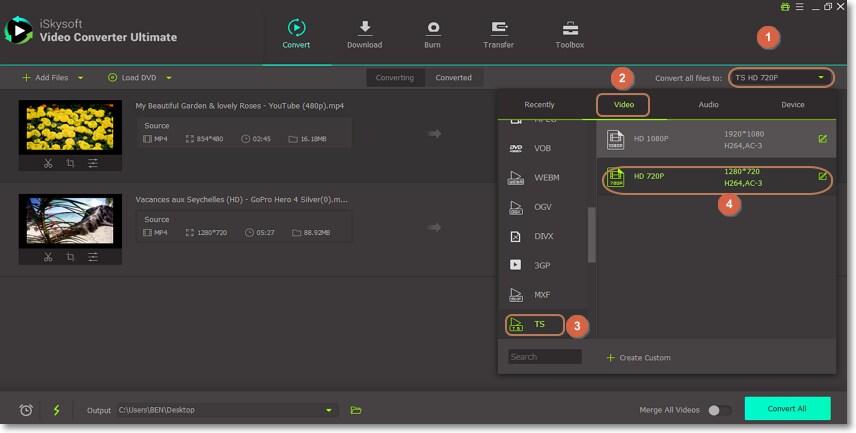
Task: Switch to the Converted tab
Action: [x=454, y=78]
